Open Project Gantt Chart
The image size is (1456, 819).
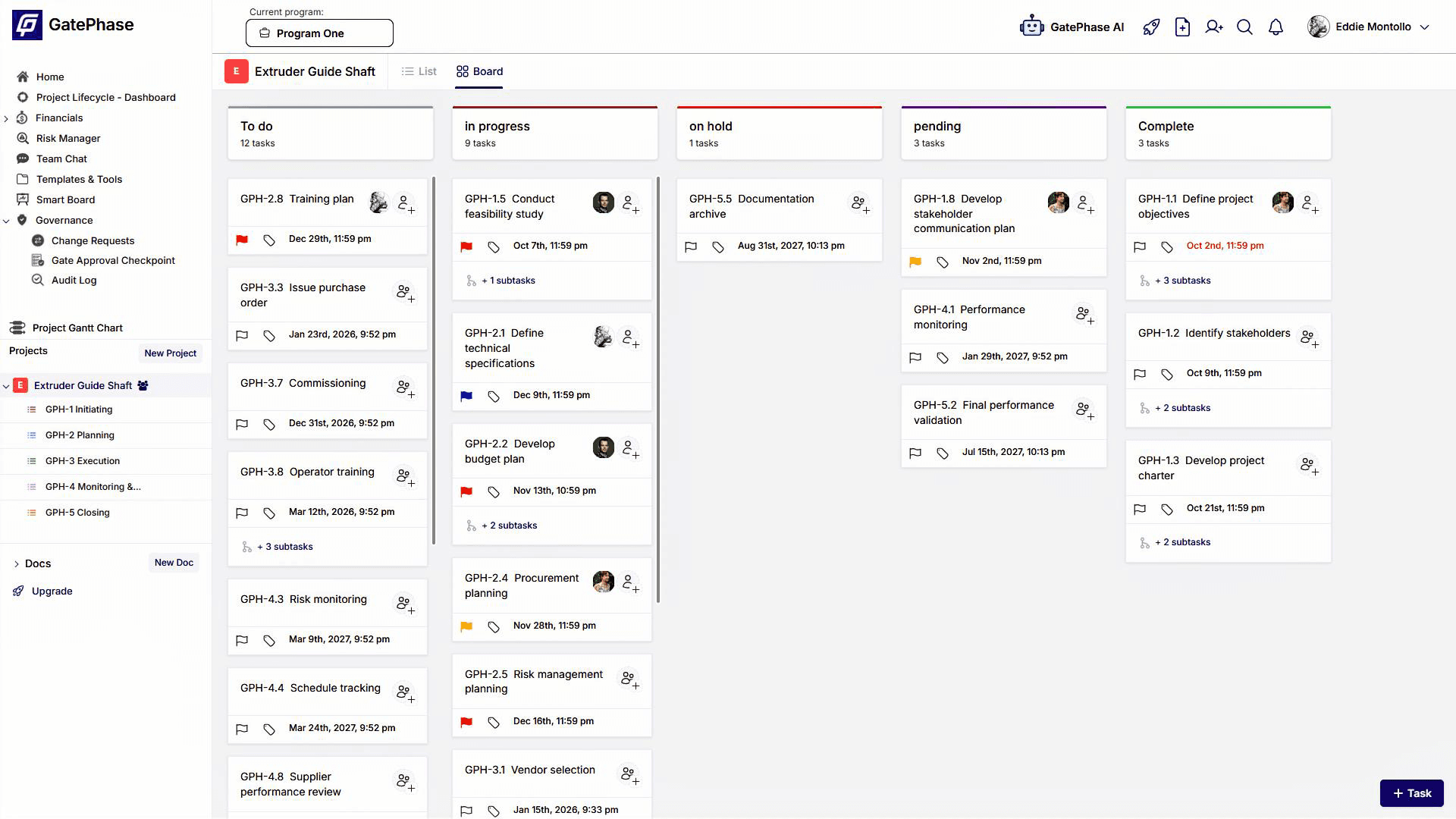pyautogui.click(x=77, y=328)
